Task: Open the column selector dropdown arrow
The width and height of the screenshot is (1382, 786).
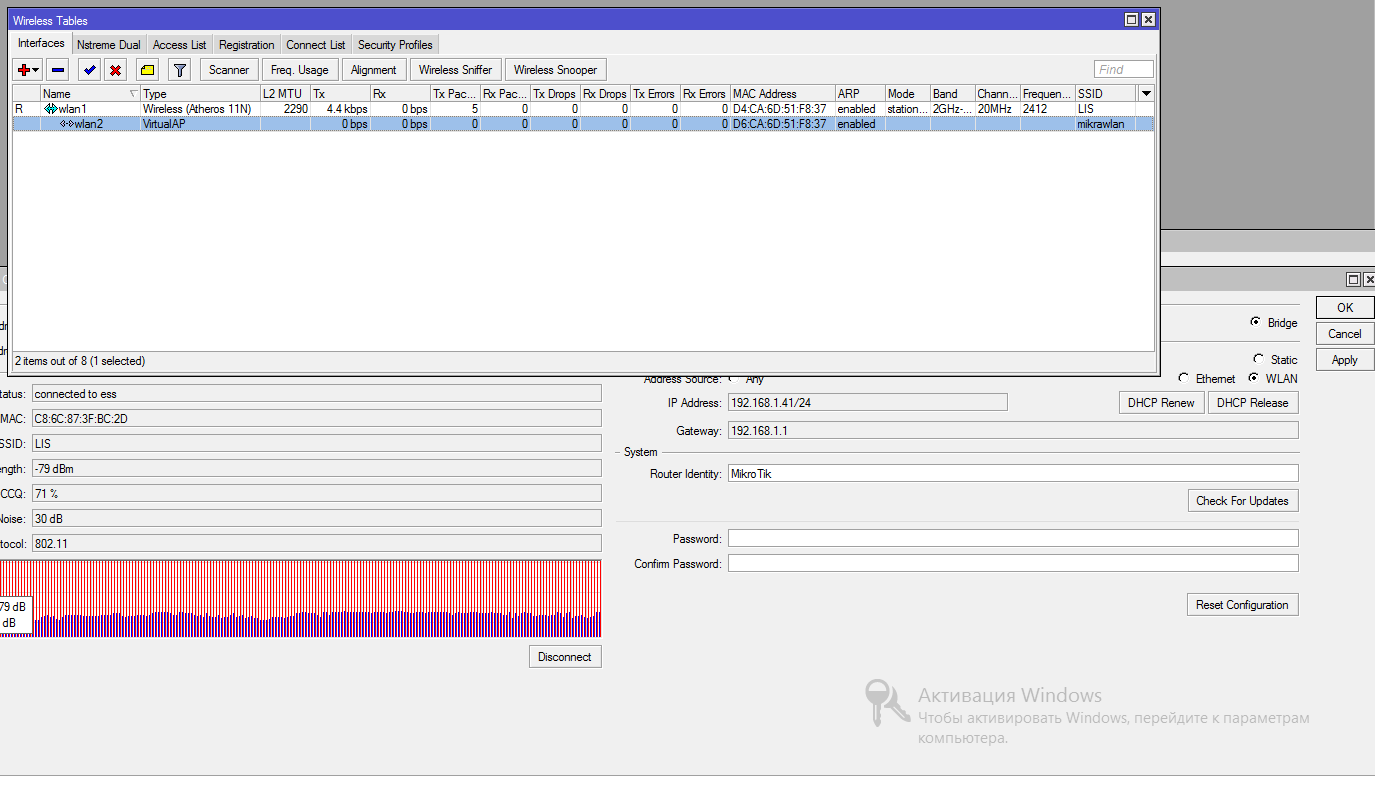Action: click(x=1146, y=93)
